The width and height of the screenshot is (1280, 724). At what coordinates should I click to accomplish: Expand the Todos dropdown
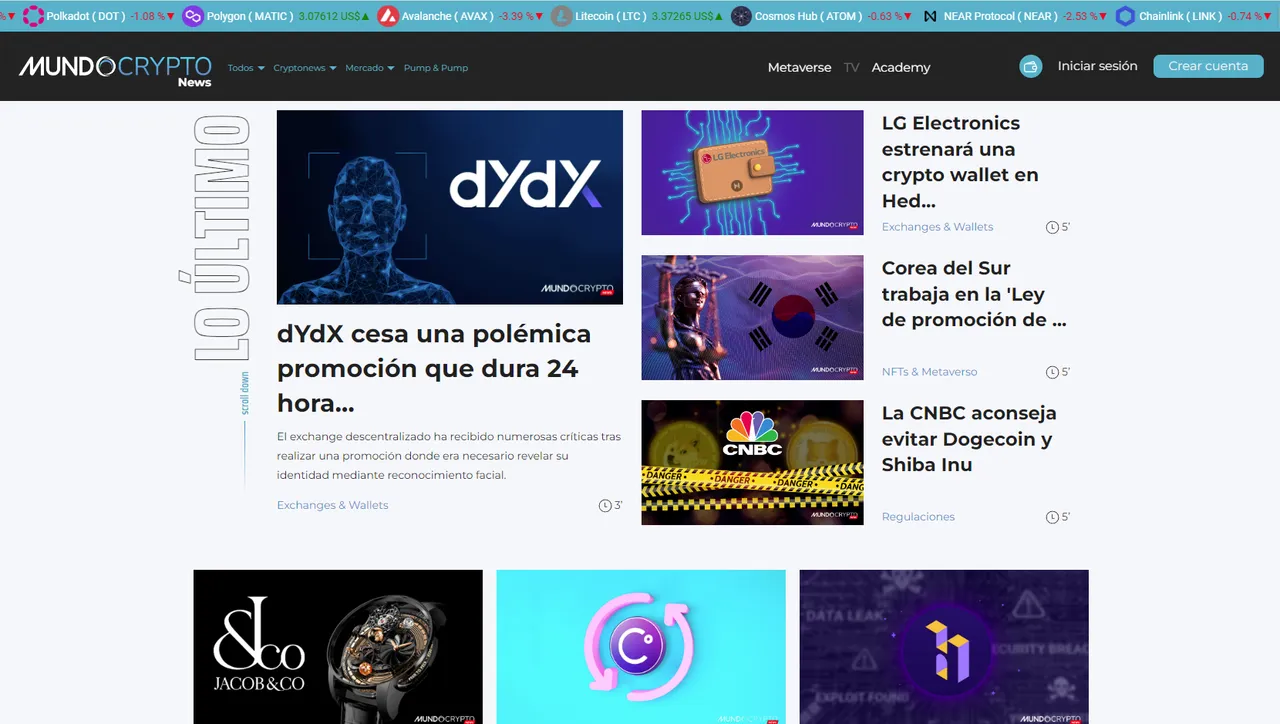(246, 68)
